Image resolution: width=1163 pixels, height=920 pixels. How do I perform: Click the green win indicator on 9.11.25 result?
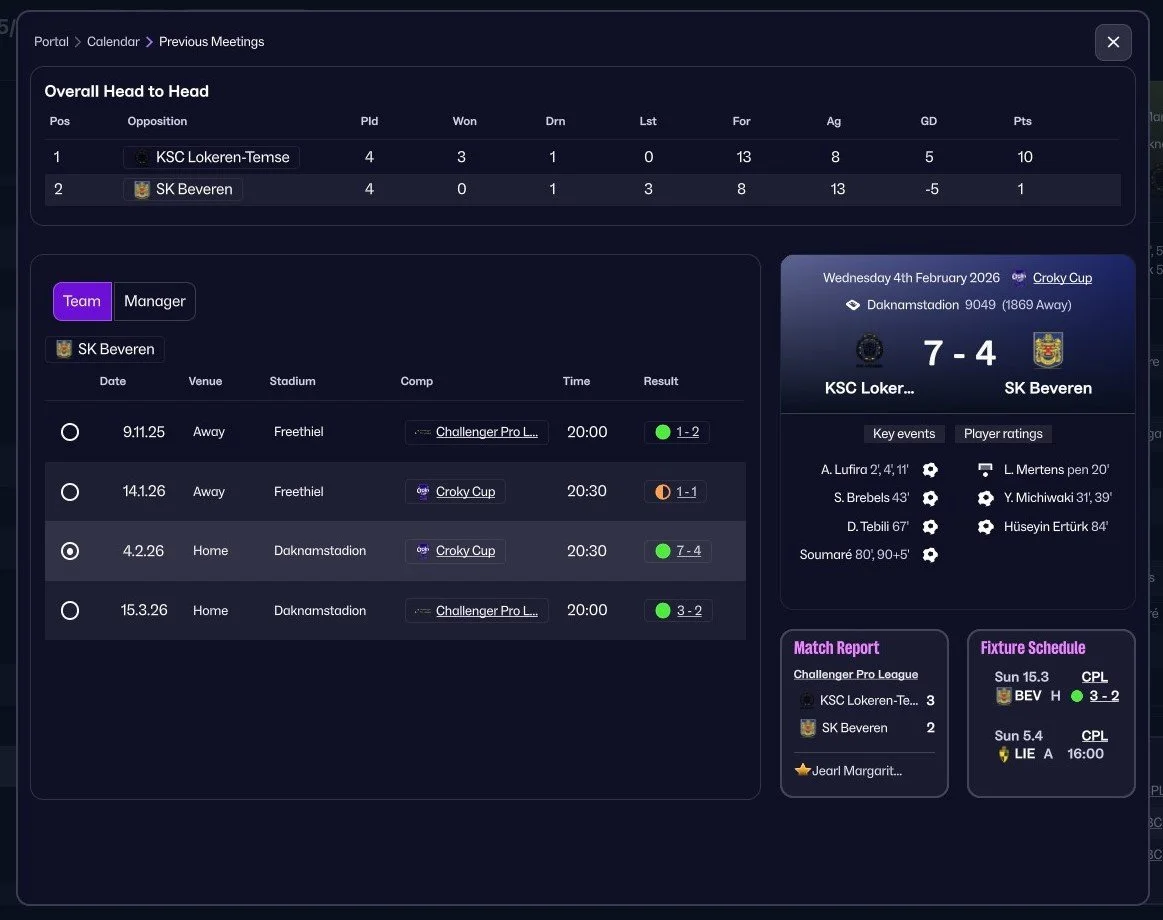(663, 432)
